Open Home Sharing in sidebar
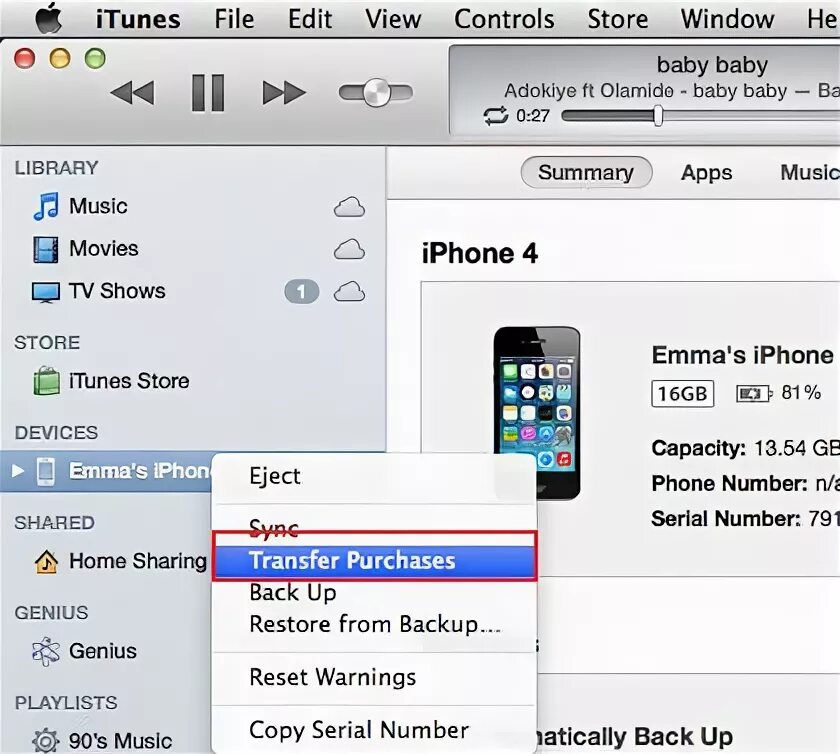Screen dimensions: 840x754 coord(138,561)
